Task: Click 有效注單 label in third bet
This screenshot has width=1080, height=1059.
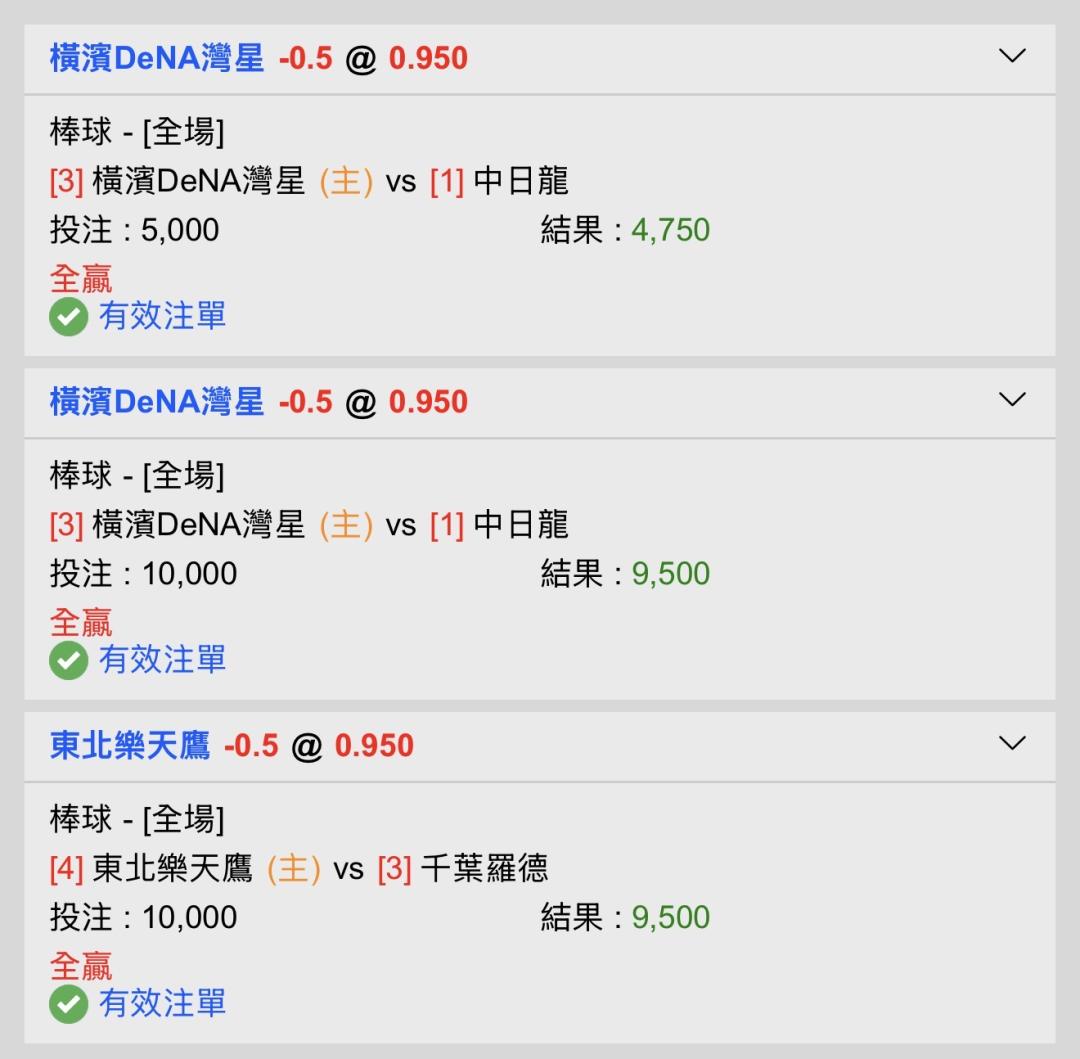Action: click(162, 1004)
